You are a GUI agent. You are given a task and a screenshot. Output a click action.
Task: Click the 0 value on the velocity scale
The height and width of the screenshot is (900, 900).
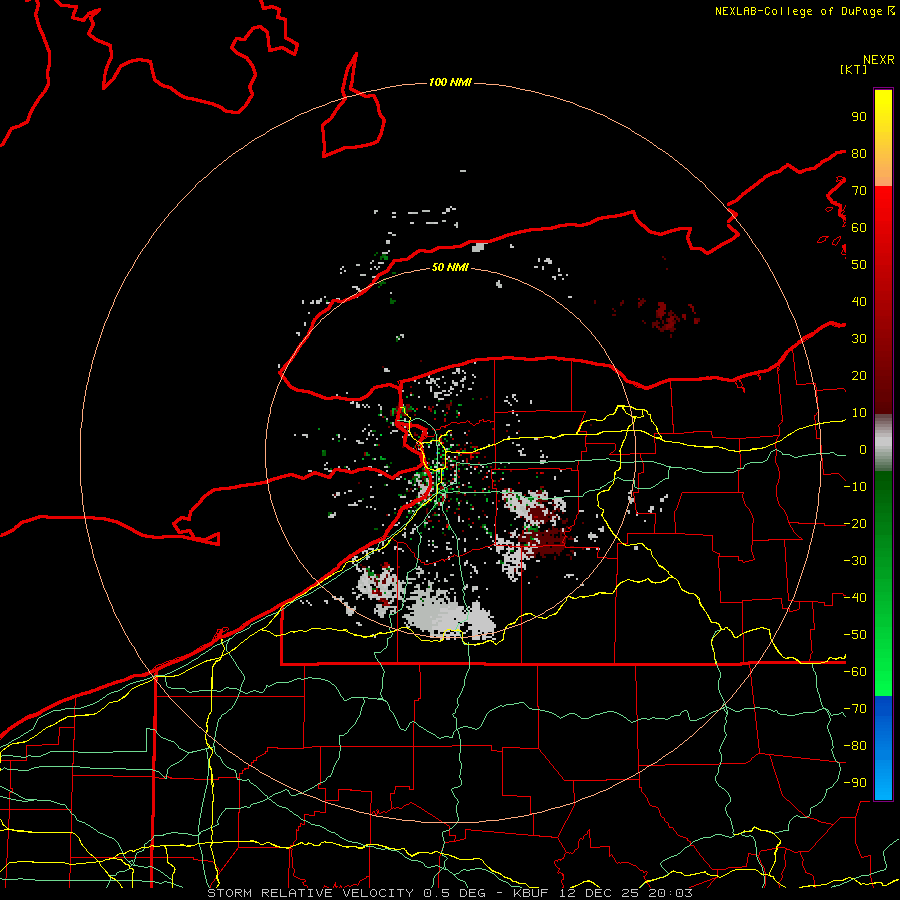(862, 449)
